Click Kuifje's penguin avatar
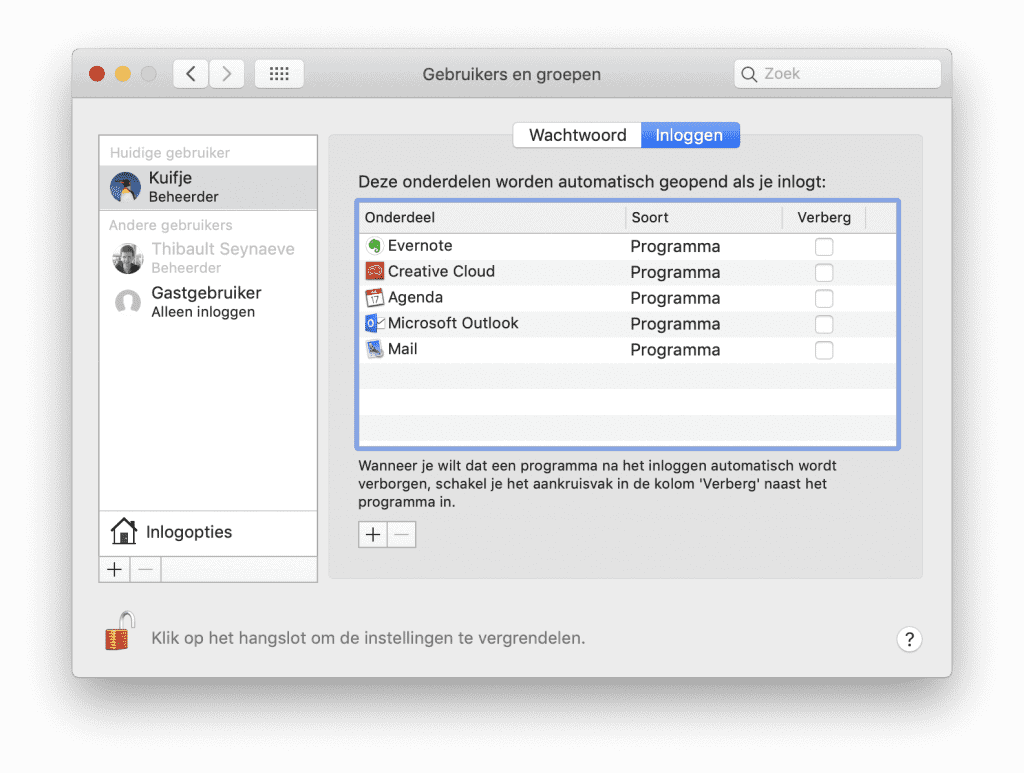 [x=125, y=187]
